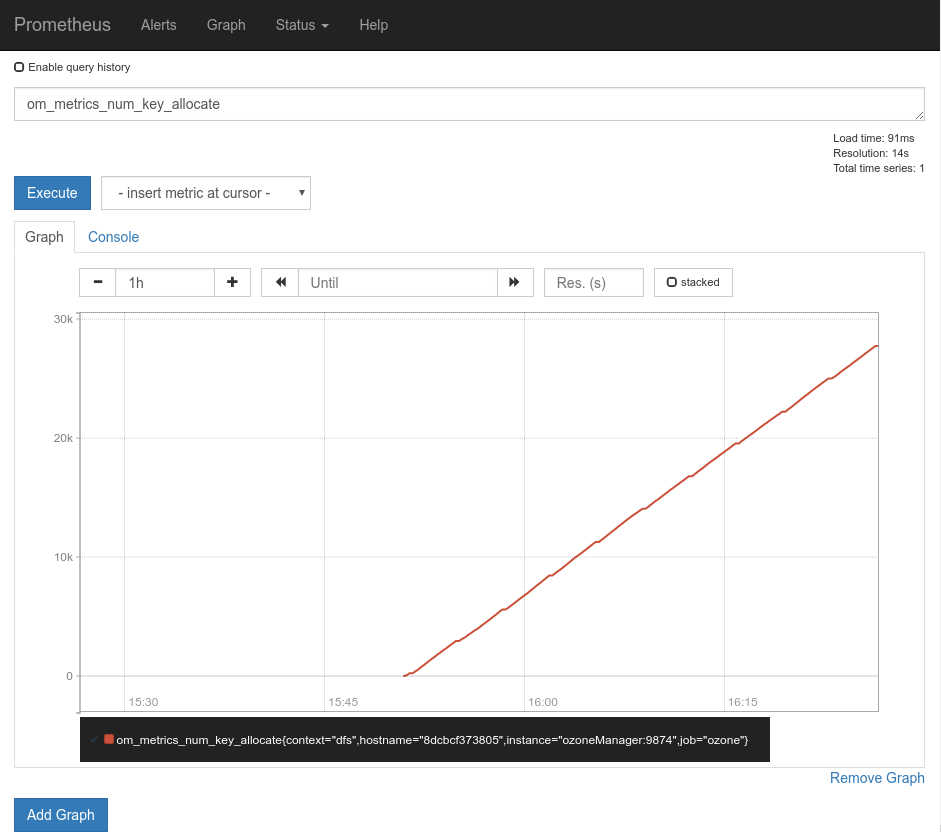Toggle series checkmark in the legend
Viewport: 941px width, 832px height.
pos(94,739)
